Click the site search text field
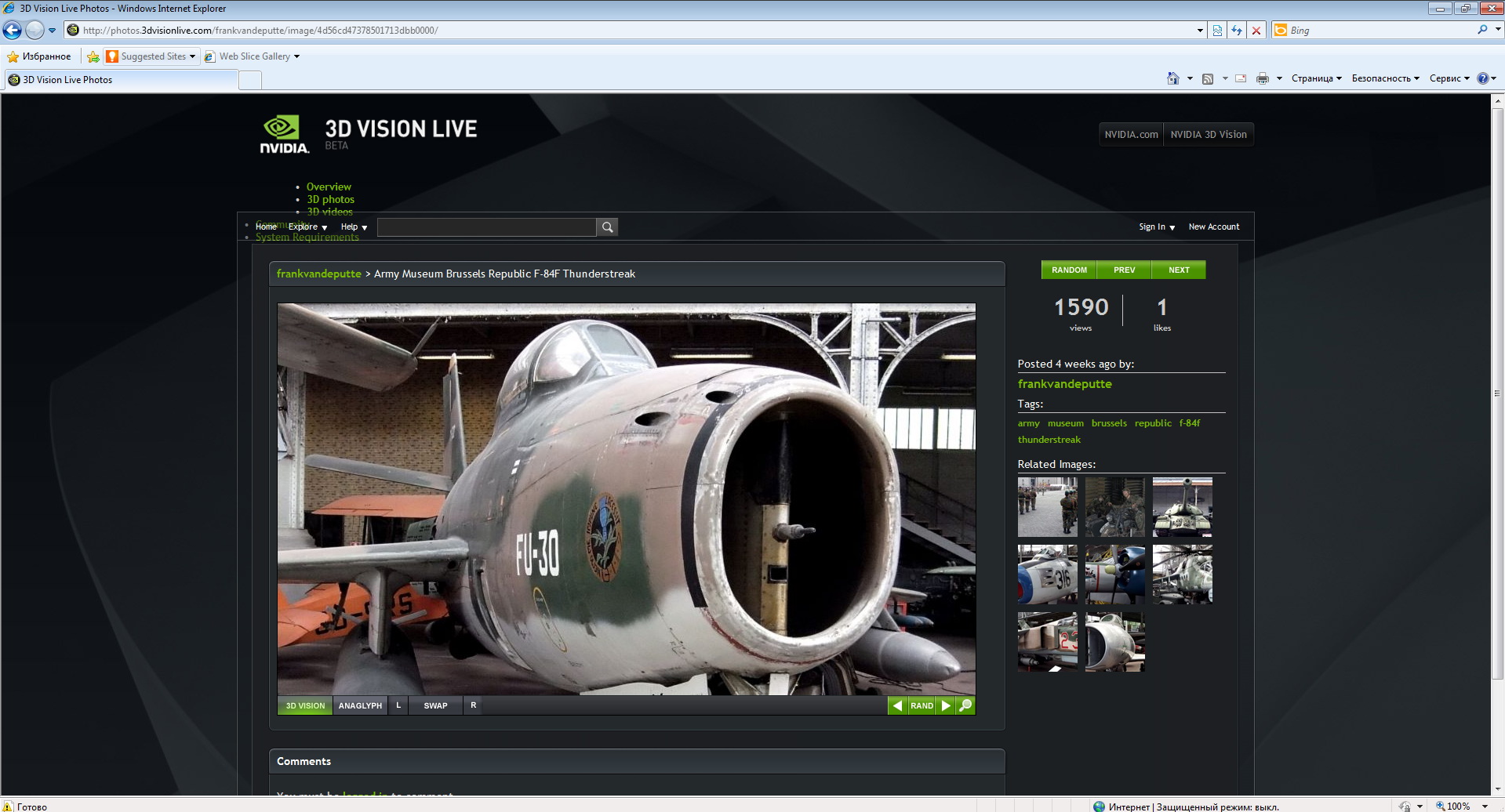The image size is (1505, 812). pyautogui.click(x=486, y=227)
